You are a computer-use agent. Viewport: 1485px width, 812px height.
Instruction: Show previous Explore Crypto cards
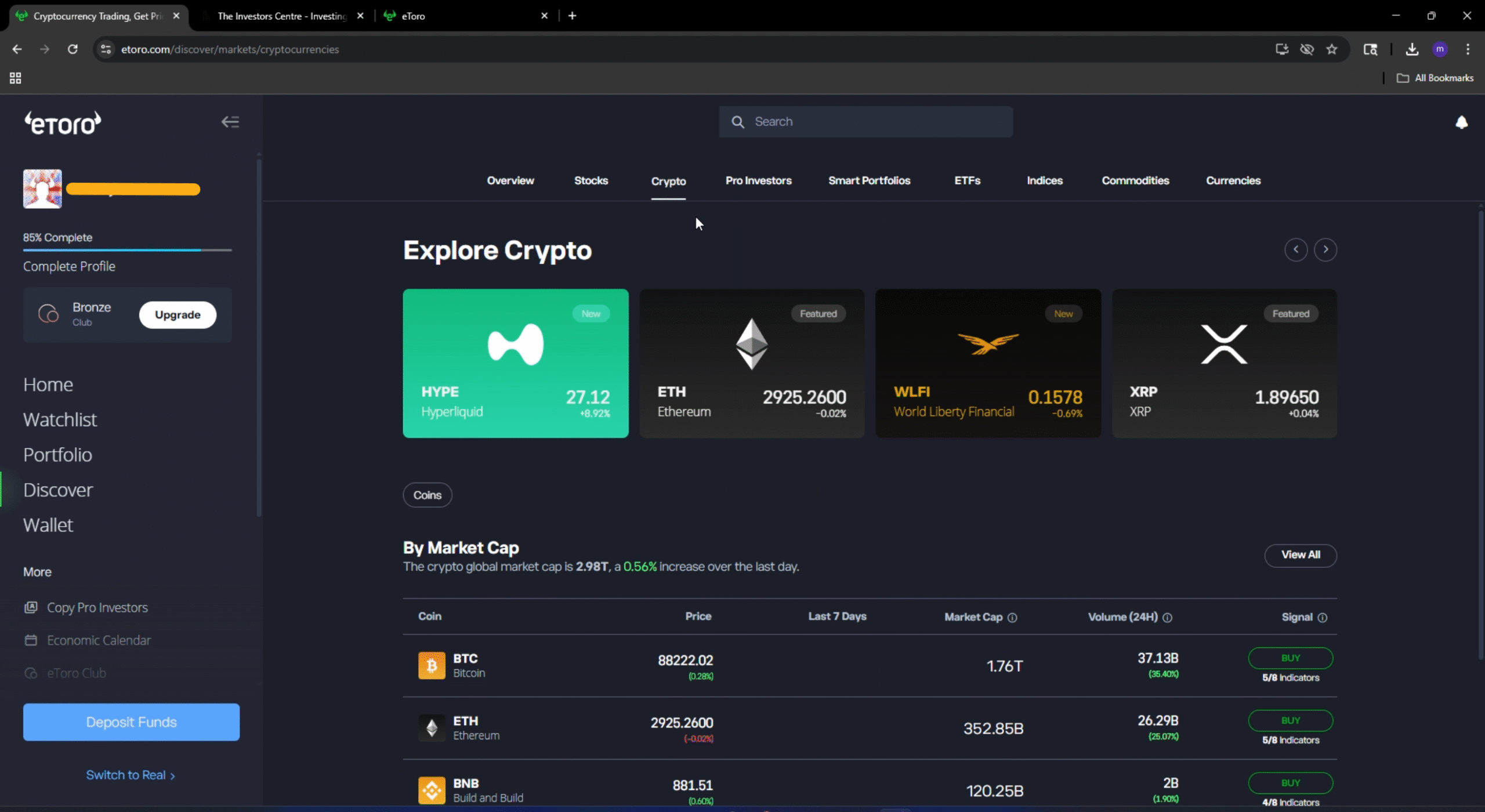tap(1296, 249)
